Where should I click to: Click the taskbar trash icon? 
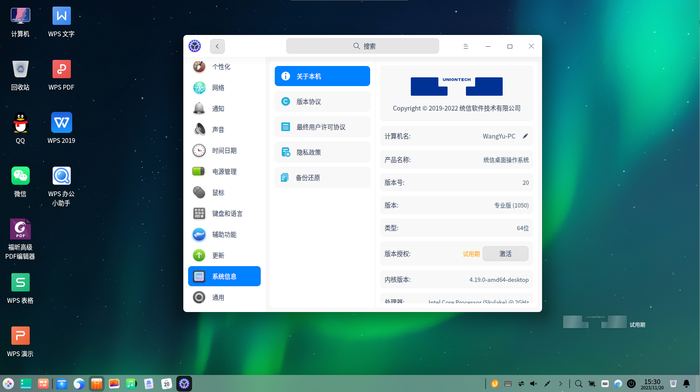(x=673, y=384)
